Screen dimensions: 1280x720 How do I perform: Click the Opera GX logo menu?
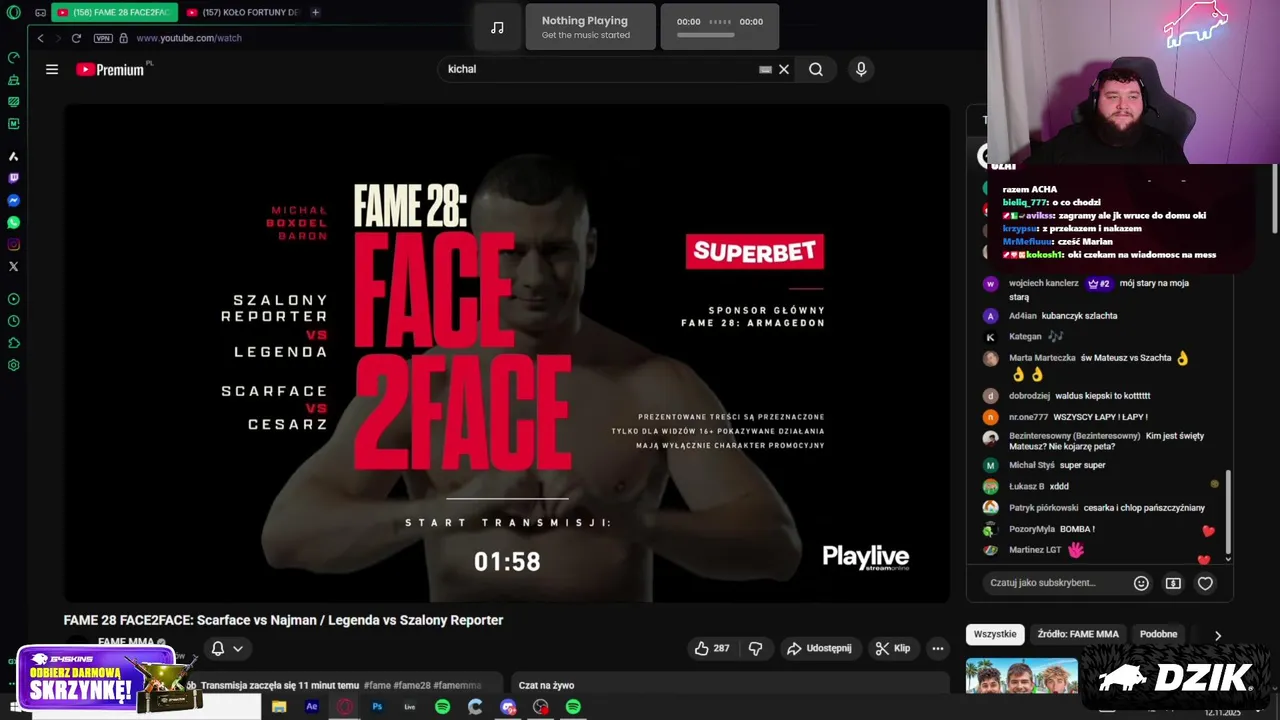point(13,12)
